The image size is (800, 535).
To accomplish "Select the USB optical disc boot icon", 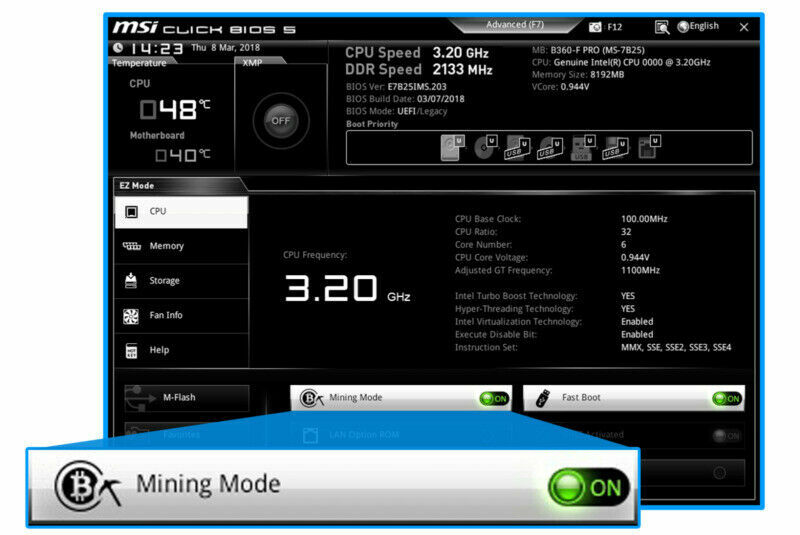I will click(x=550, y=148).
